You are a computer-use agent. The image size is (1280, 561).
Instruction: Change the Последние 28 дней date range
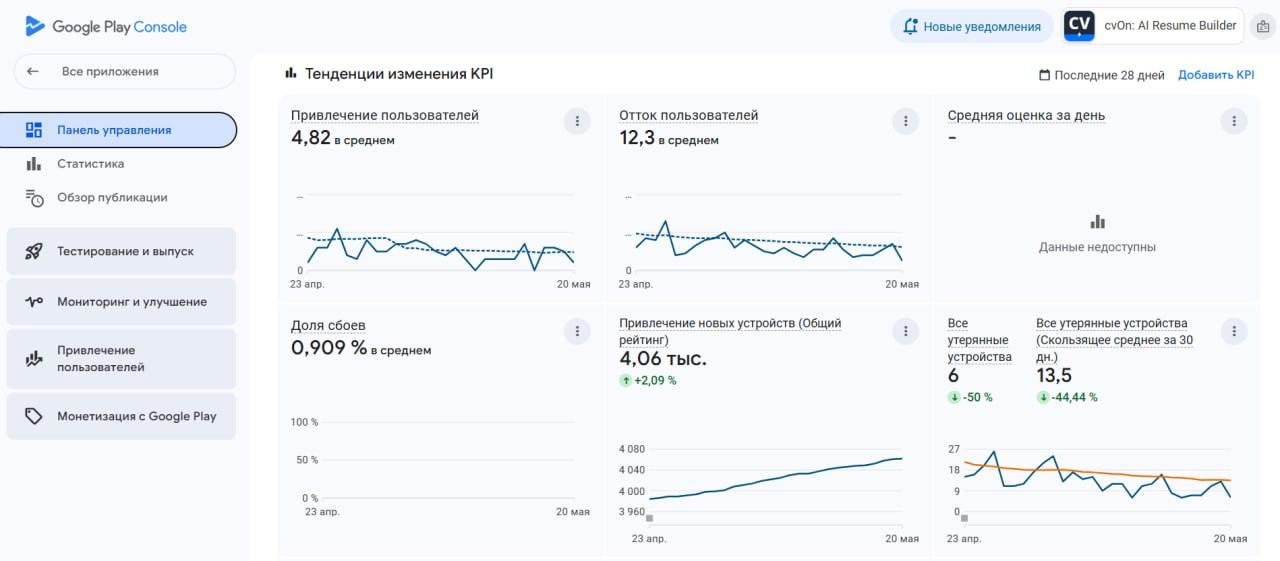pos(1102,75)
